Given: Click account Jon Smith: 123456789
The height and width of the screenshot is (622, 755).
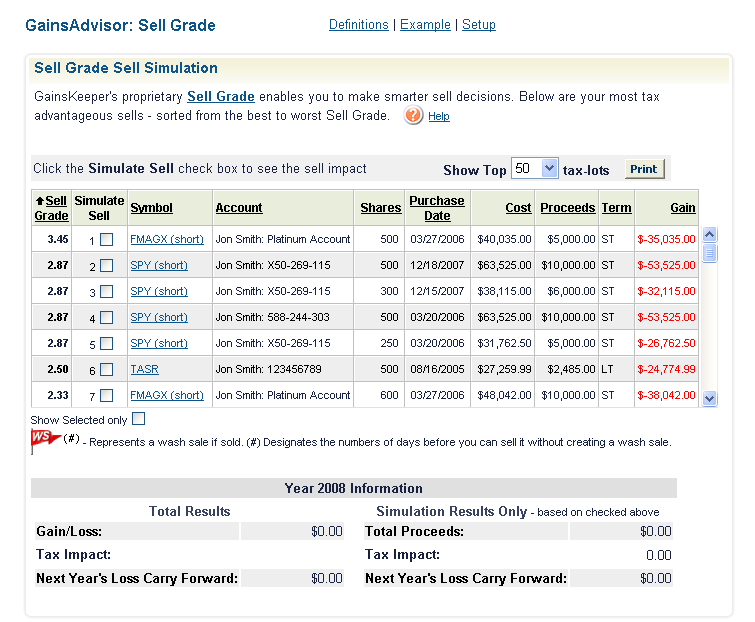Looking at the screenshot, I should point(268,369).
